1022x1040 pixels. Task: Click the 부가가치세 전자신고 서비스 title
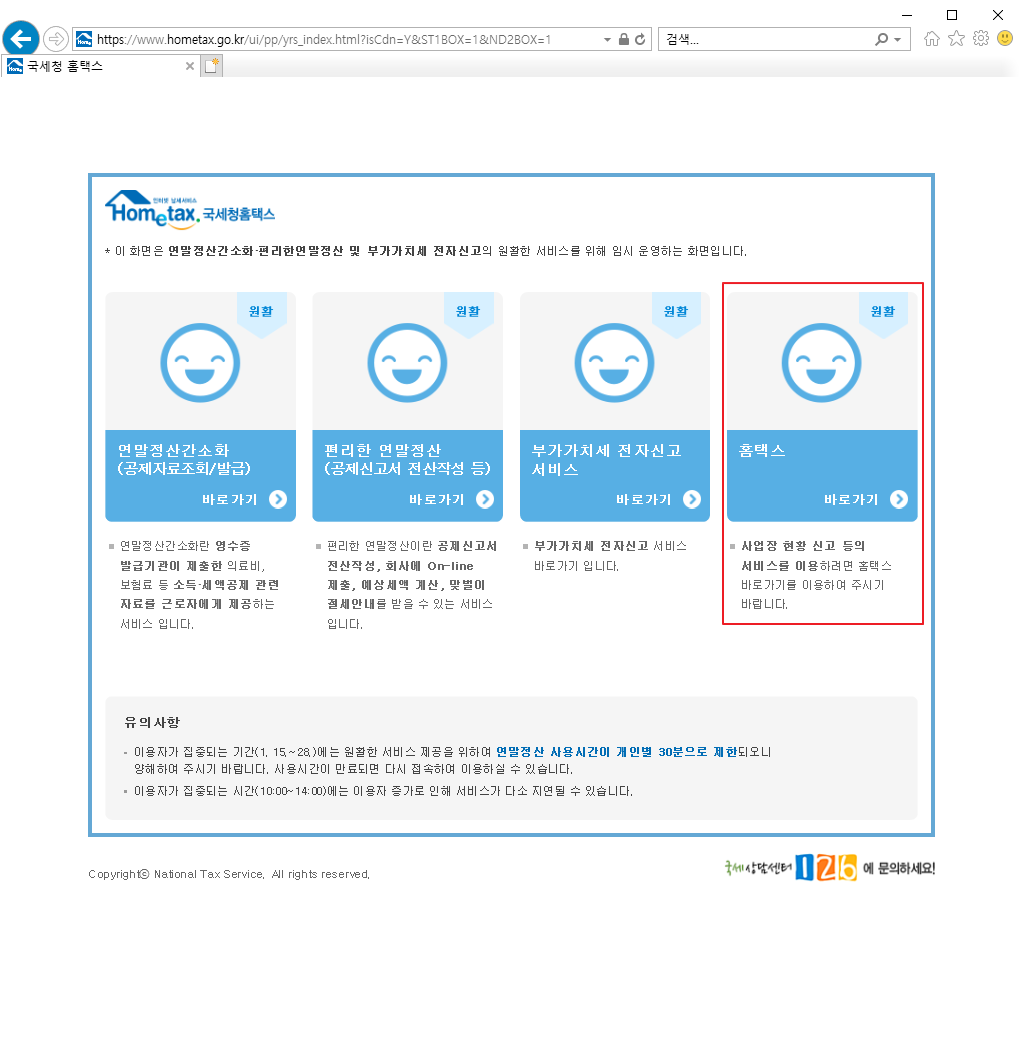[x=606, y=460]
